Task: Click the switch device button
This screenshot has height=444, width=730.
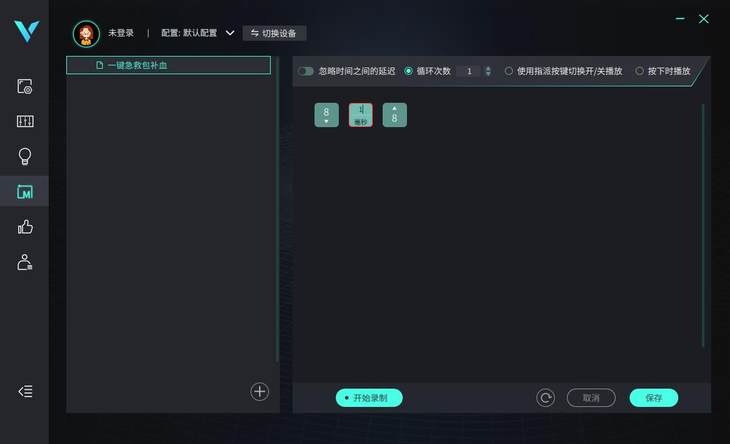Action: 274,33
